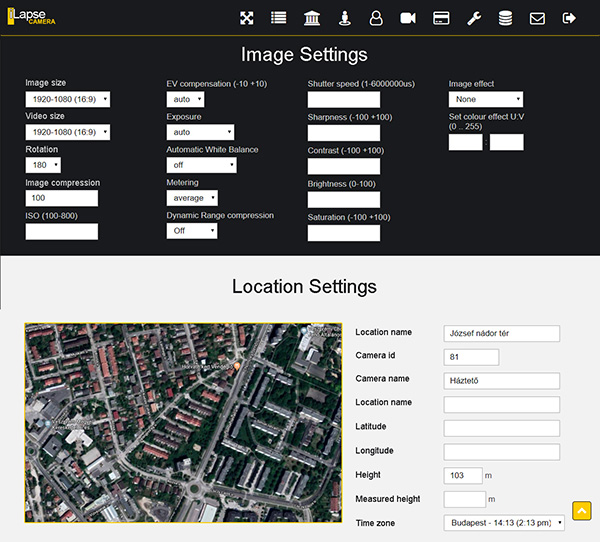The height and width of the screenshot is (542, 600).
Task: Click the bank building icon
Action: pos(312,18)
